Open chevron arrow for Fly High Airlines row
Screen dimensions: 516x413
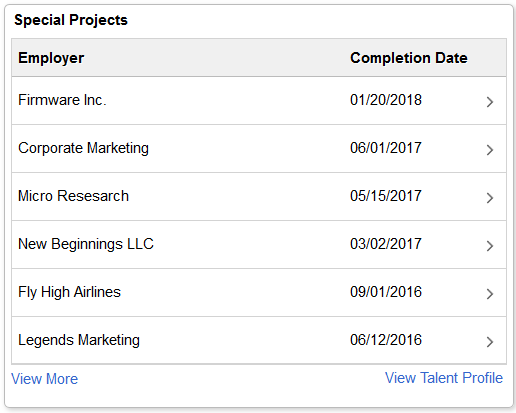[x=489, y=294]
